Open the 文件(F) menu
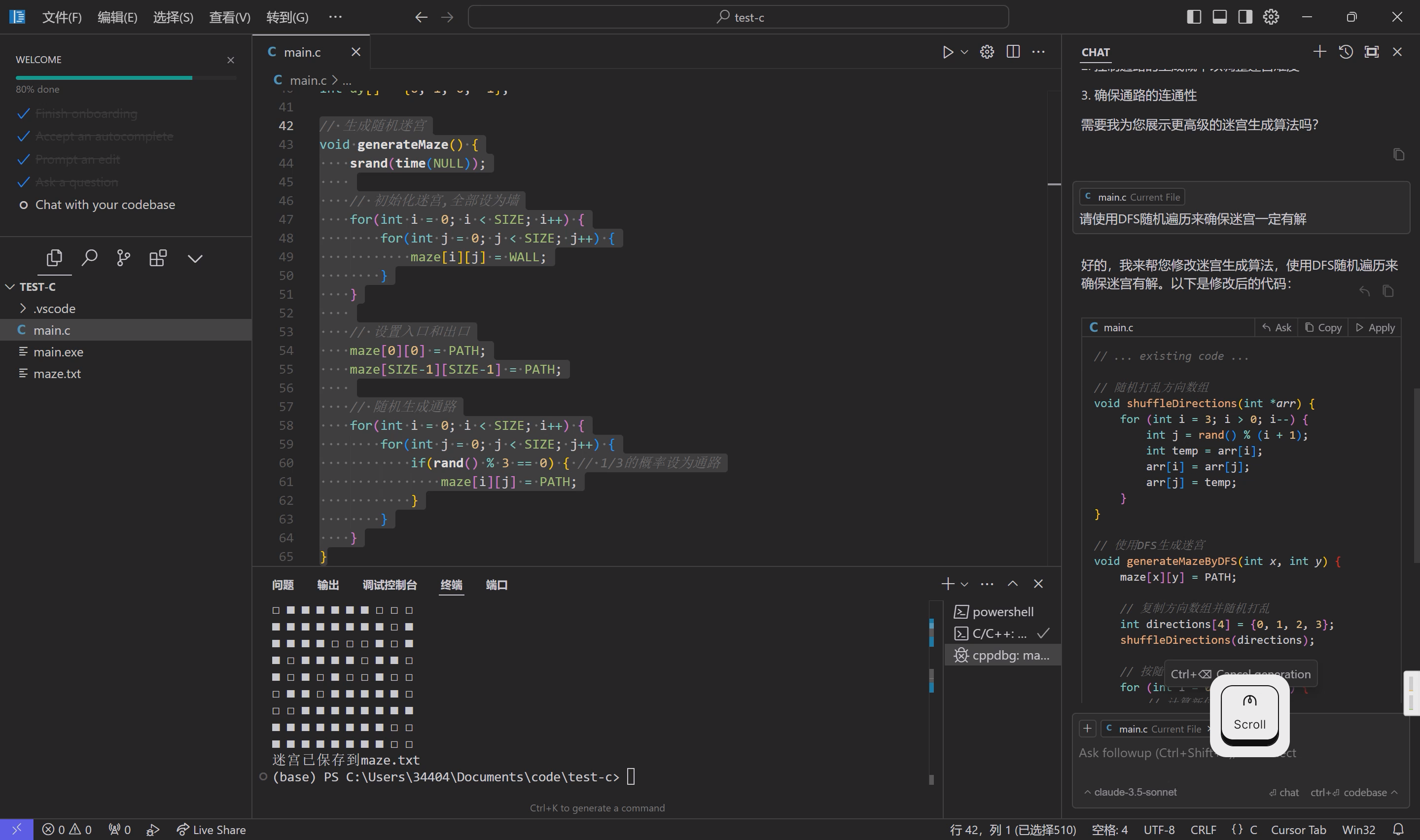Image resolution: width=1420 pixels, height=840 pixels. pyautogui.click(x=62, y=17)
